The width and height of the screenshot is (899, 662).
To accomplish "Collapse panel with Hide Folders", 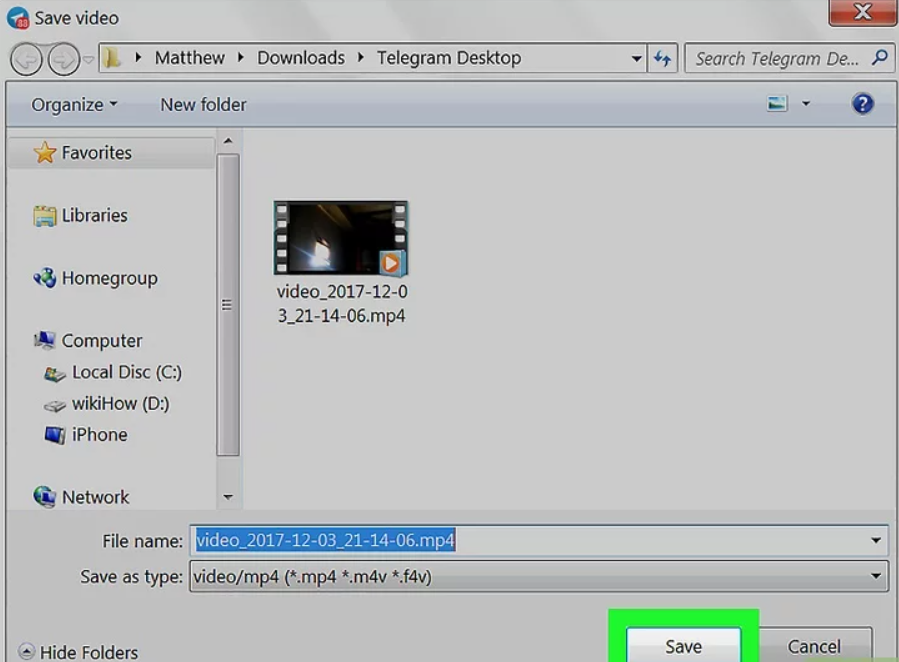I will click(x=78, y=652).
